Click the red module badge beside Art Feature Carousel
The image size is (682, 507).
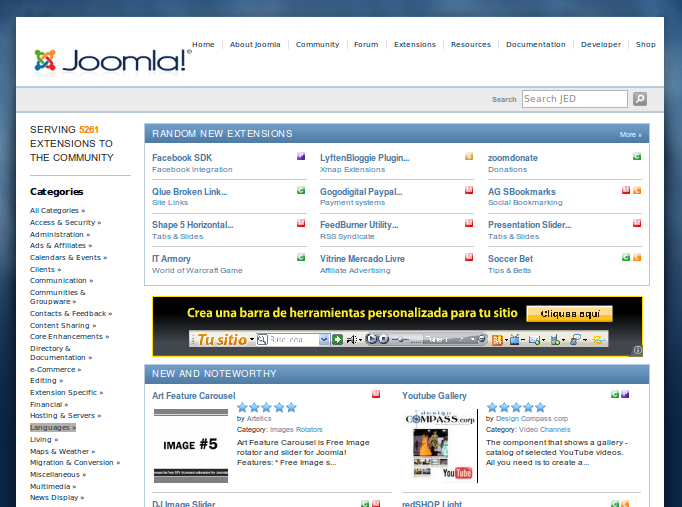(x=376, y=394)
